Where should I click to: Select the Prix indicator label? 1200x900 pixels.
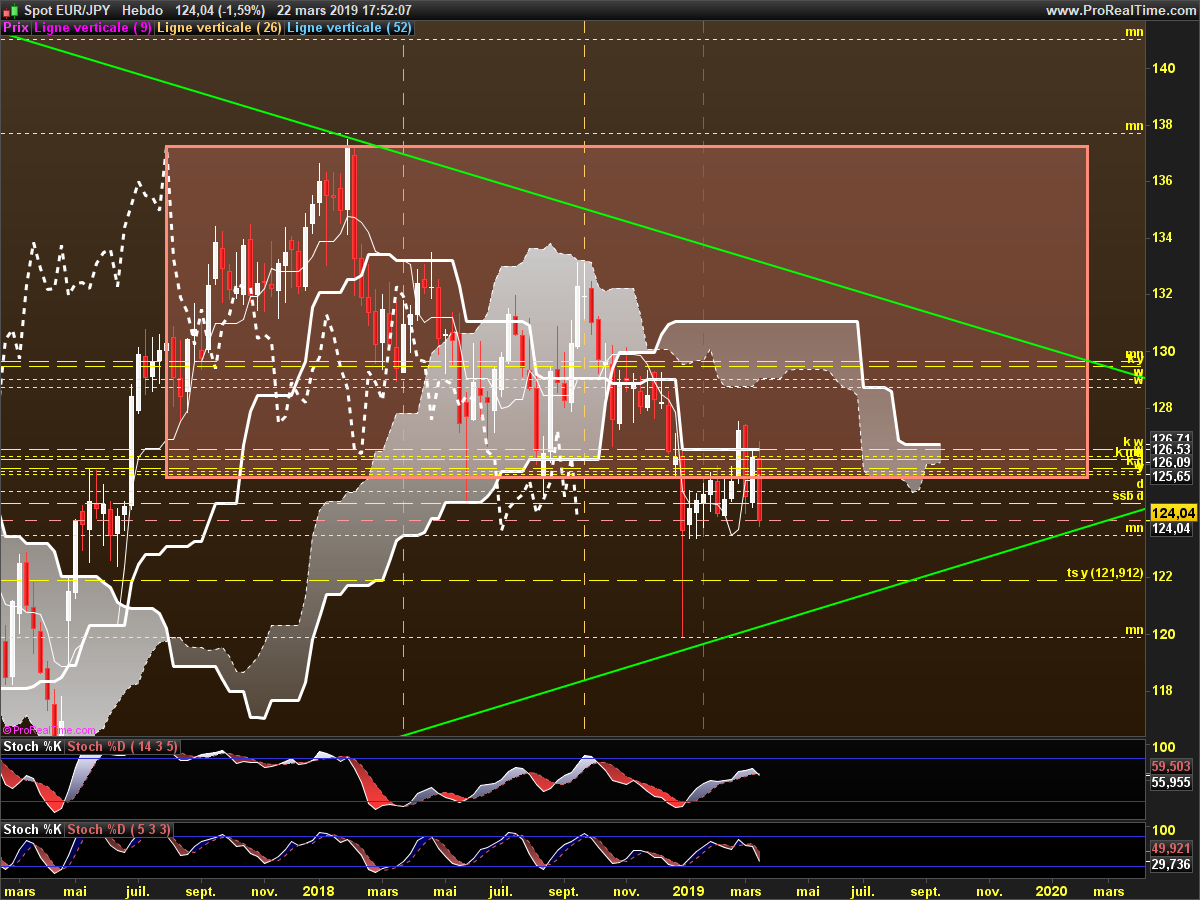(16, 28)
